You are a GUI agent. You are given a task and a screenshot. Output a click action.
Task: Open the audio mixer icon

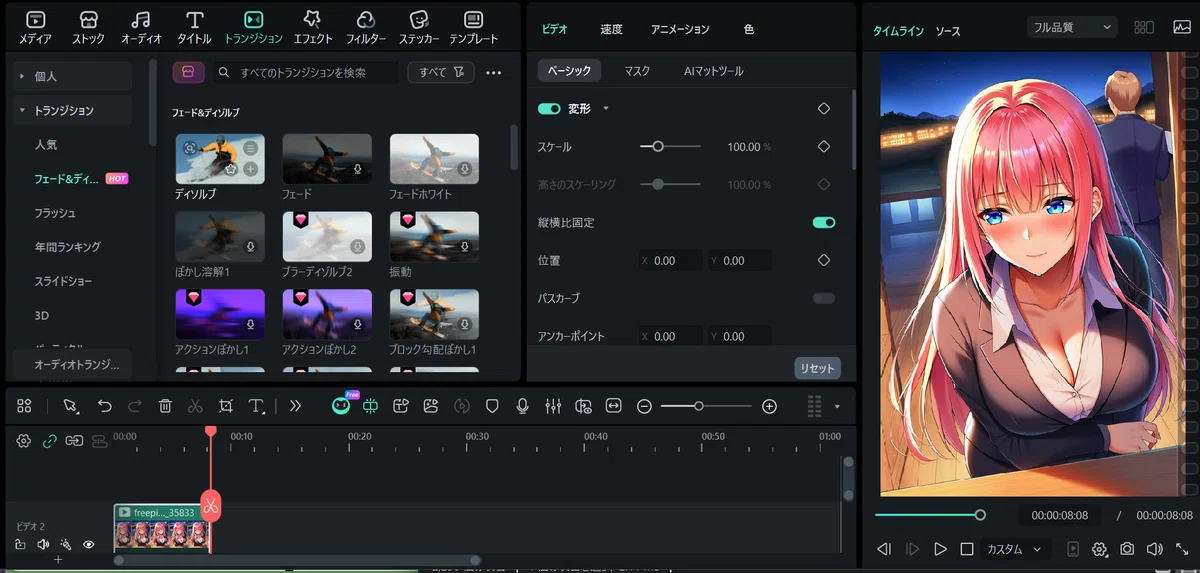click(x=553, y=406)
